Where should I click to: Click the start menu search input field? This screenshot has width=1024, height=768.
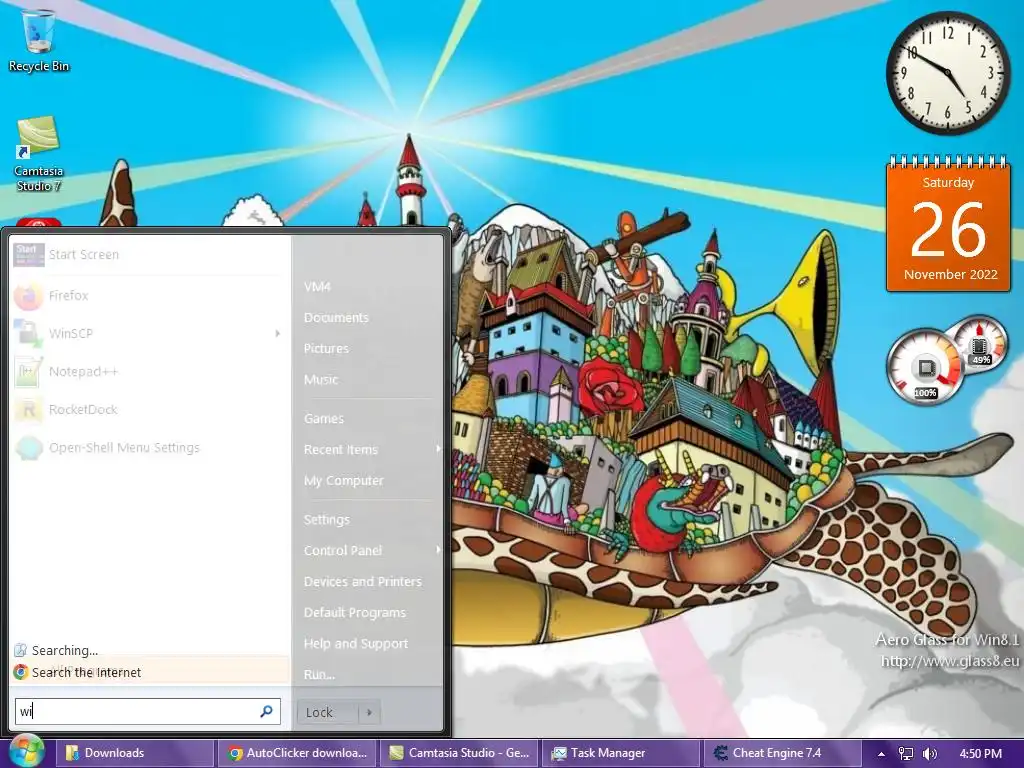[148, 711]
